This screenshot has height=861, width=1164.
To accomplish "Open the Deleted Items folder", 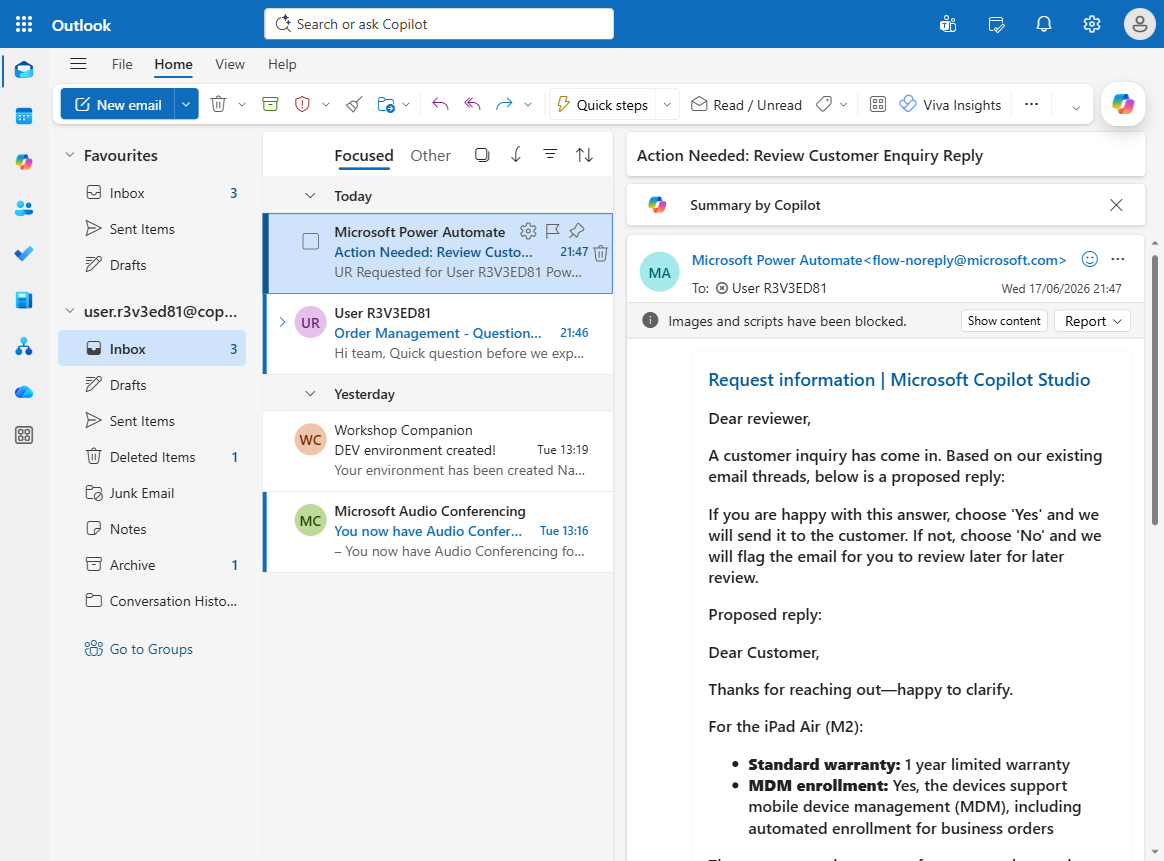I will pyautogui.click(x=152, y=457).
